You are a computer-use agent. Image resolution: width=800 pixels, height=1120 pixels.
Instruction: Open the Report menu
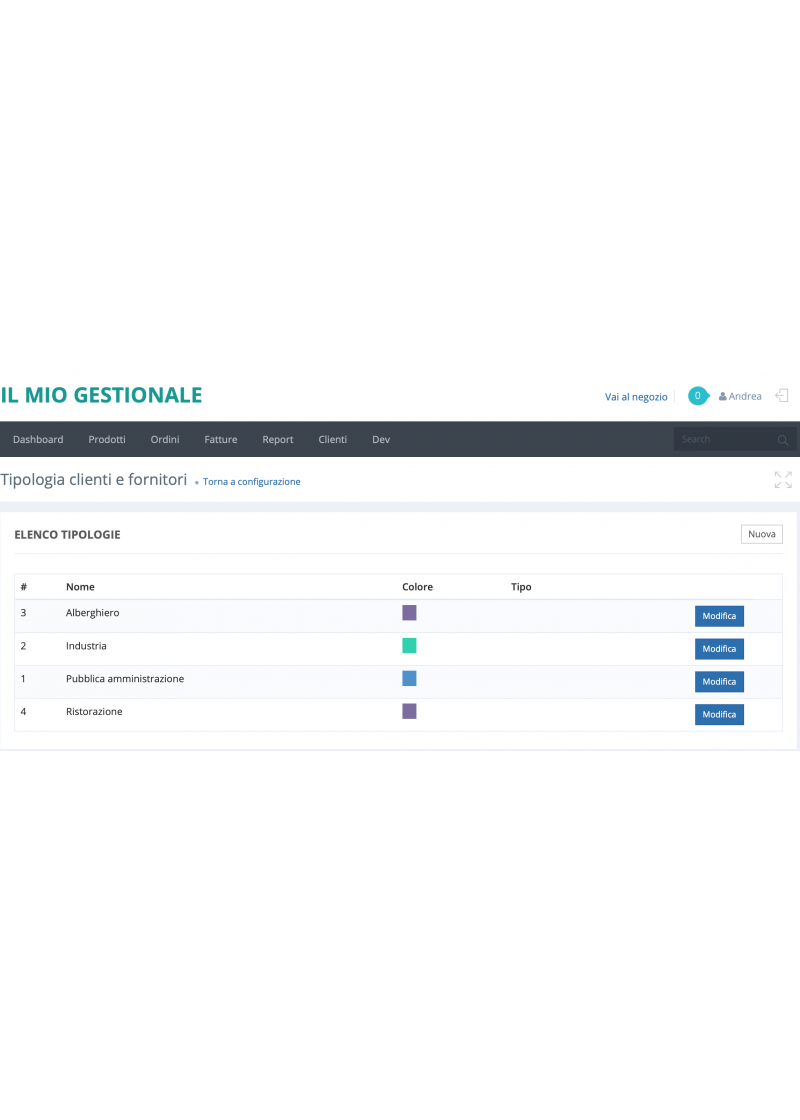(x=278, y=439)
